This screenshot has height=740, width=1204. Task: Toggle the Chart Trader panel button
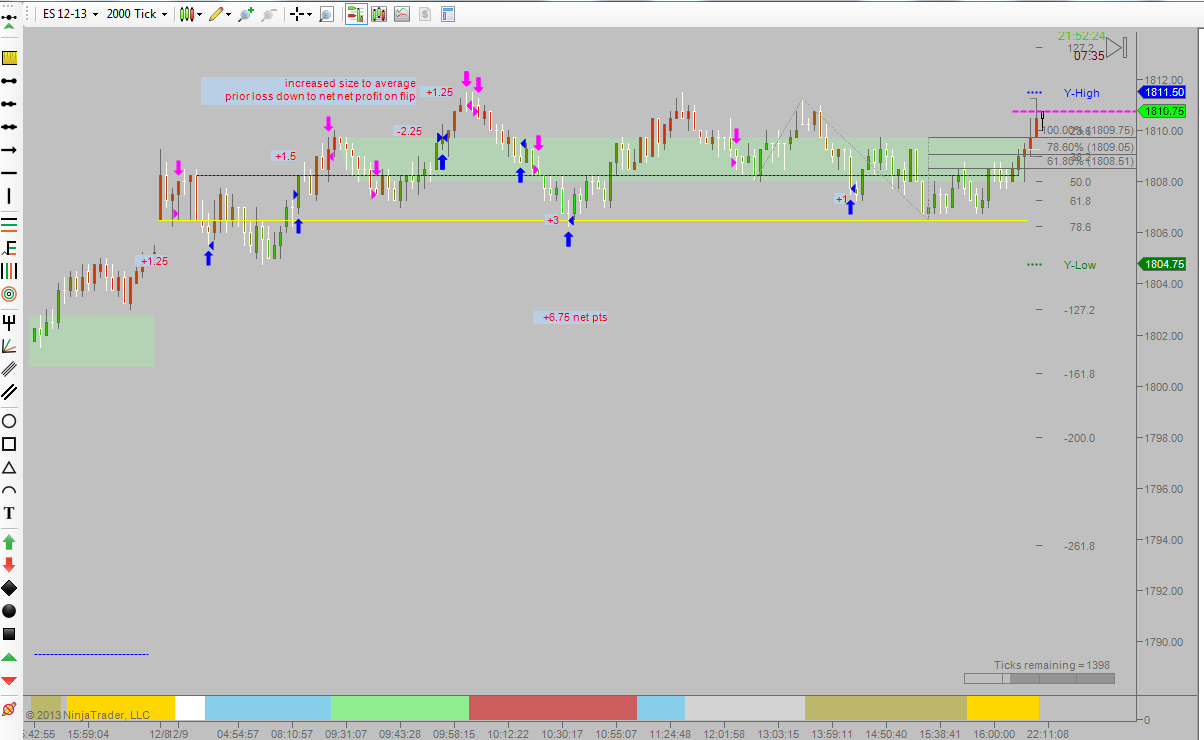click(x=355, y=14)
